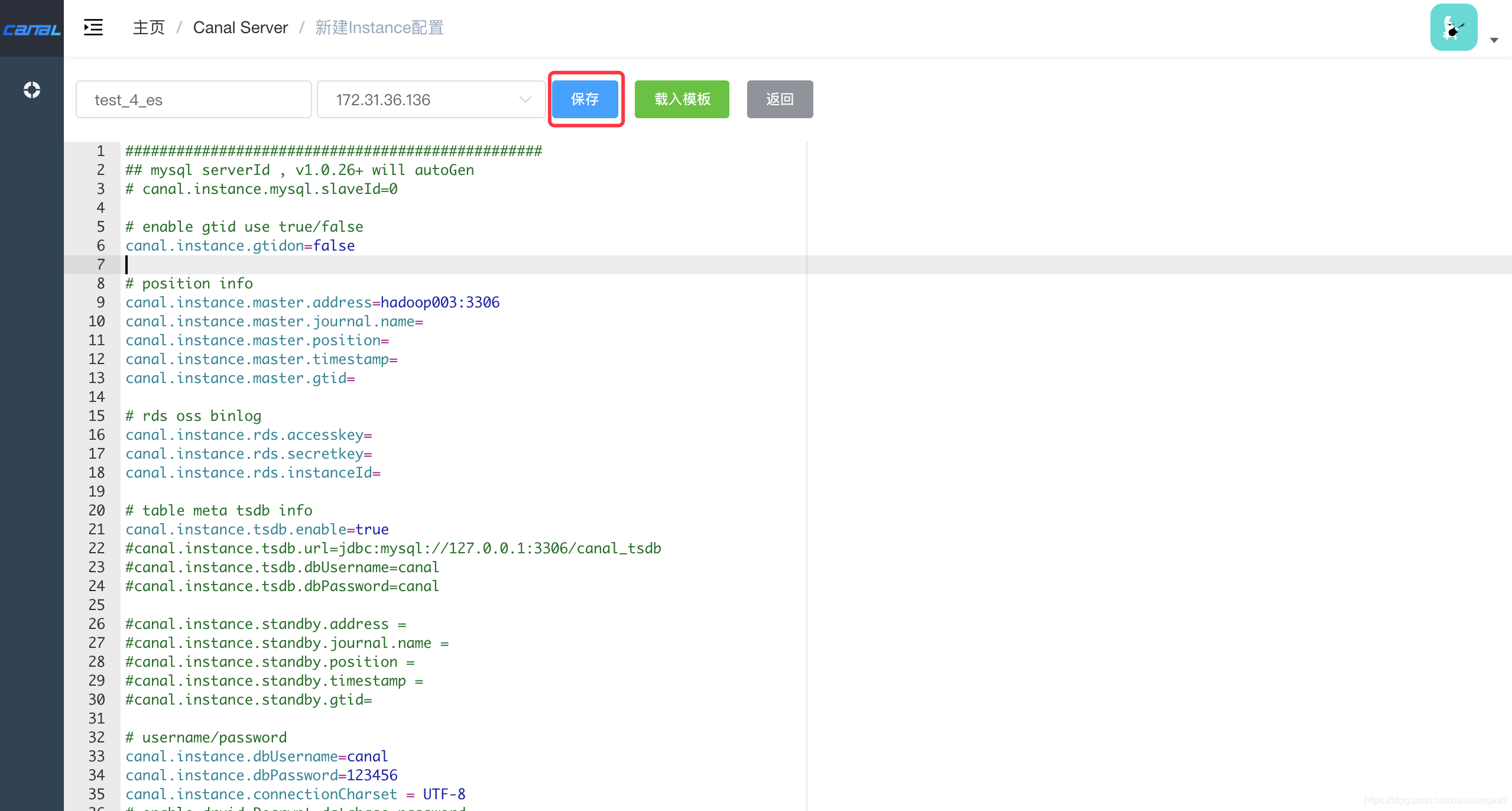Go to the 主页 breadcrumb

click(x=148, y=27)
